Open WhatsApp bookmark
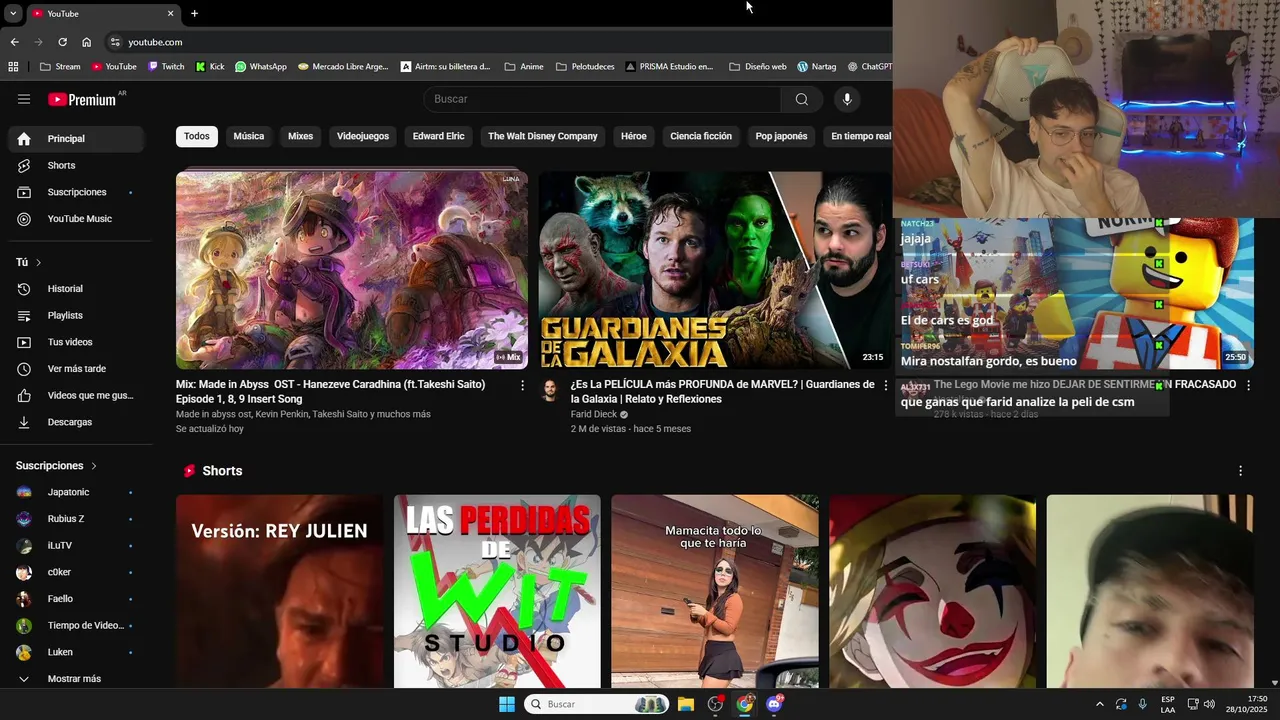 coord(261,67)
